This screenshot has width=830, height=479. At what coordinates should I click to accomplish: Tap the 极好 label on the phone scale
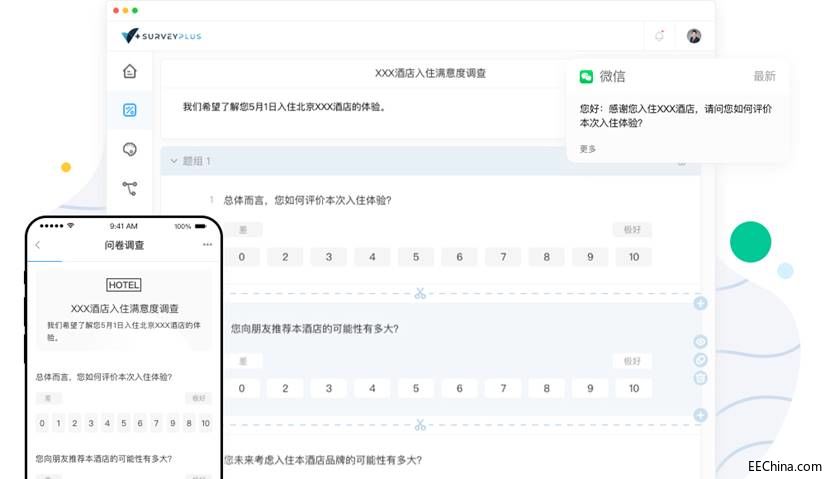point(199,398)
